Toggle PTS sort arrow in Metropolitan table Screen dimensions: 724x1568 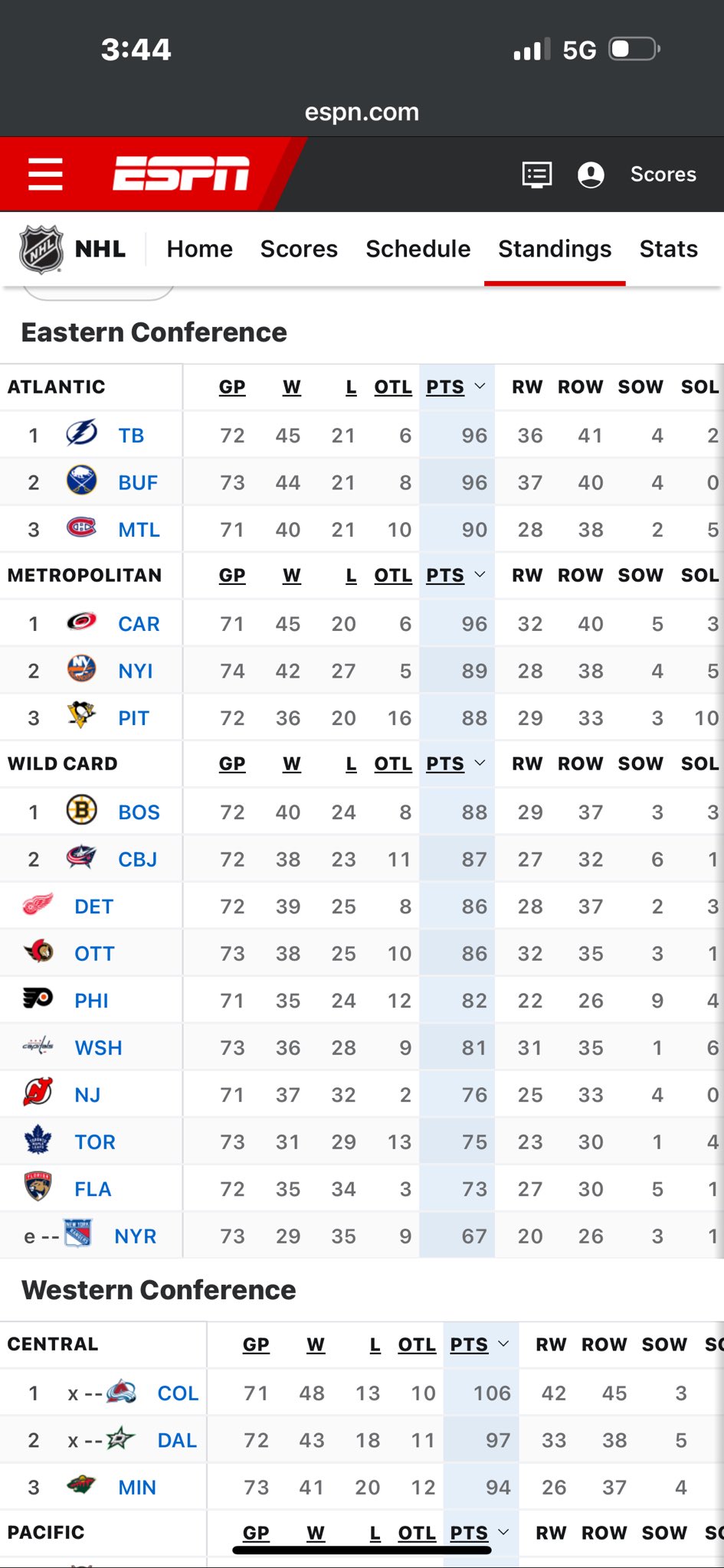tap(480, 575)
